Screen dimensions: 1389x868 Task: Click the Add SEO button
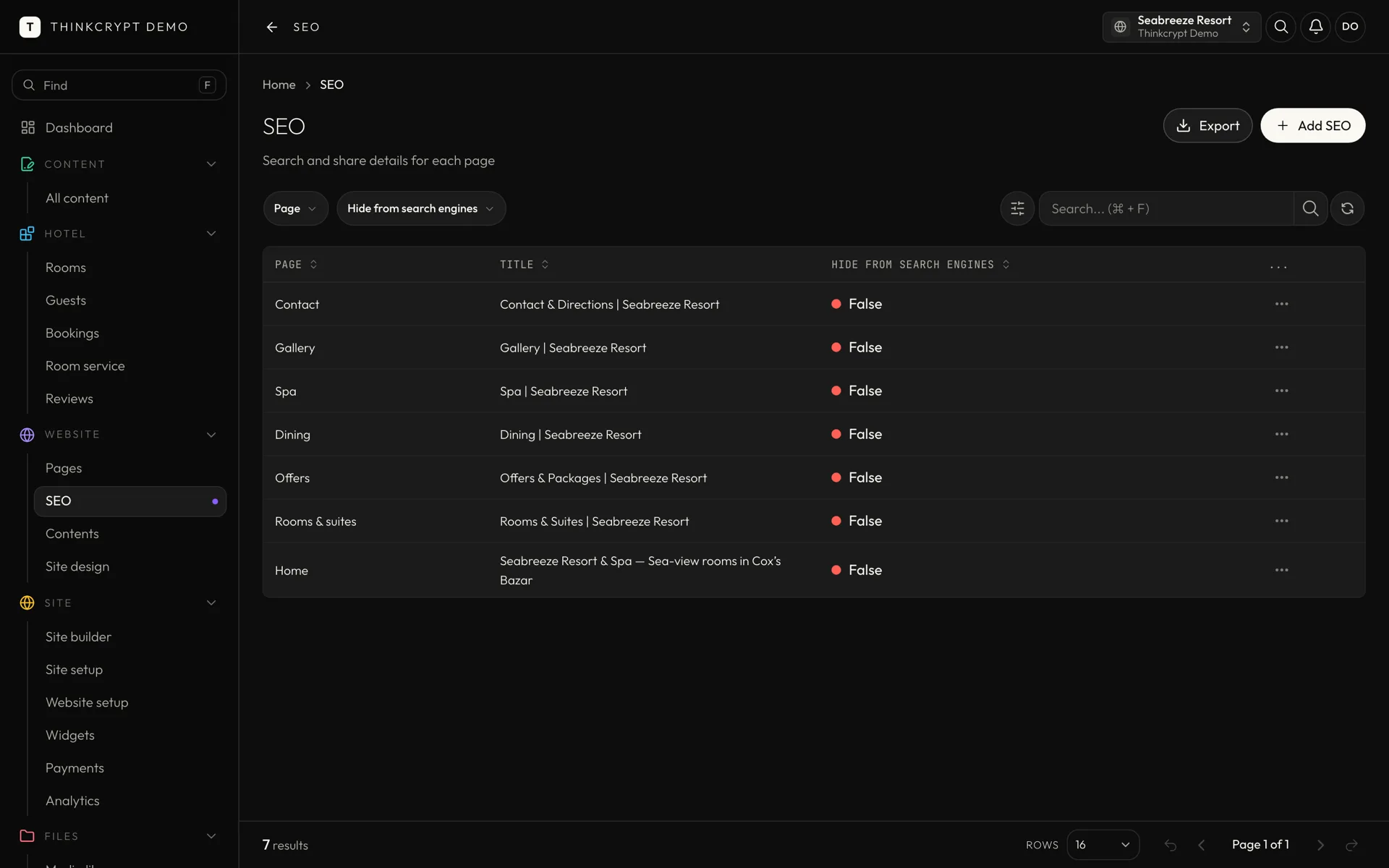[1312, 126]
